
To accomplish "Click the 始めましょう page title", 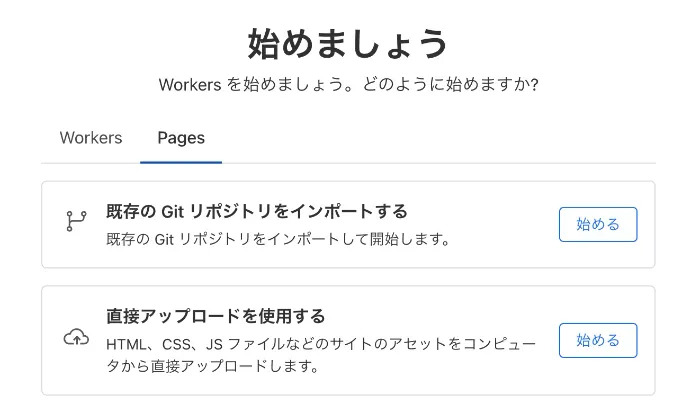I will click(348, 44).
